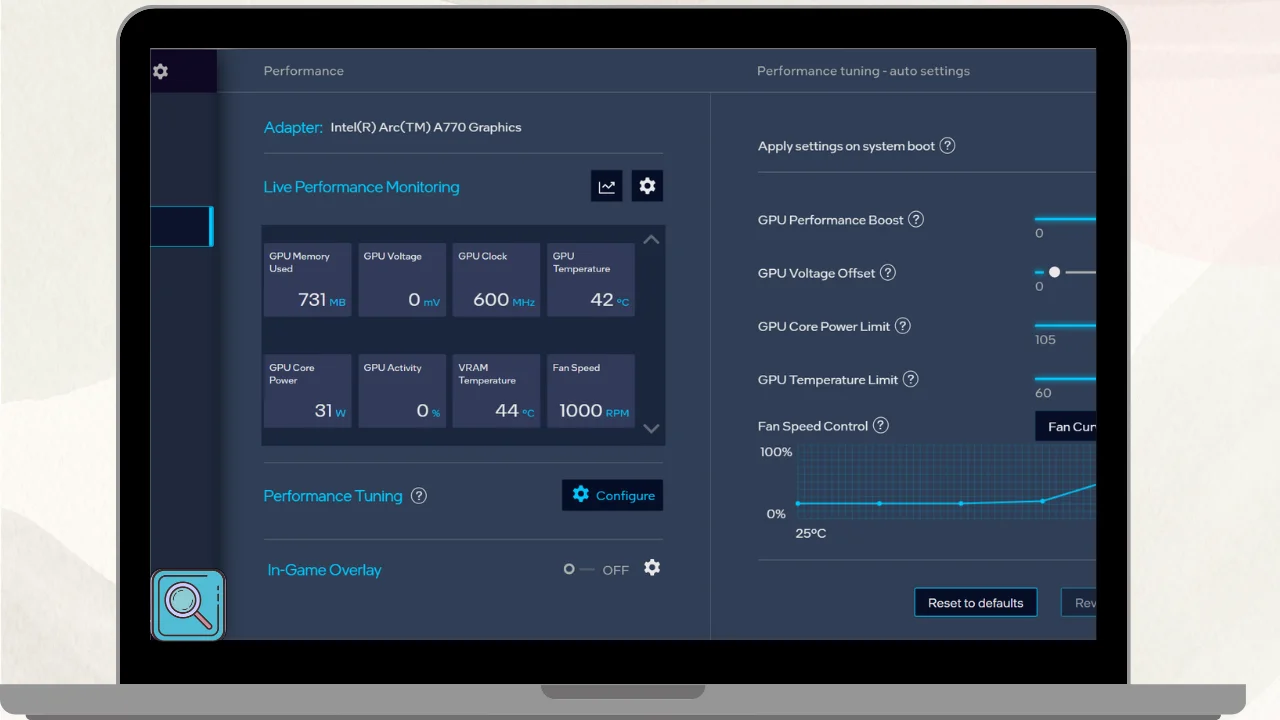This screenshot has width=1280, height=720.
Task: Click the GPU Voltage Offset slider handle
Action: click(x=1054, y=272)
